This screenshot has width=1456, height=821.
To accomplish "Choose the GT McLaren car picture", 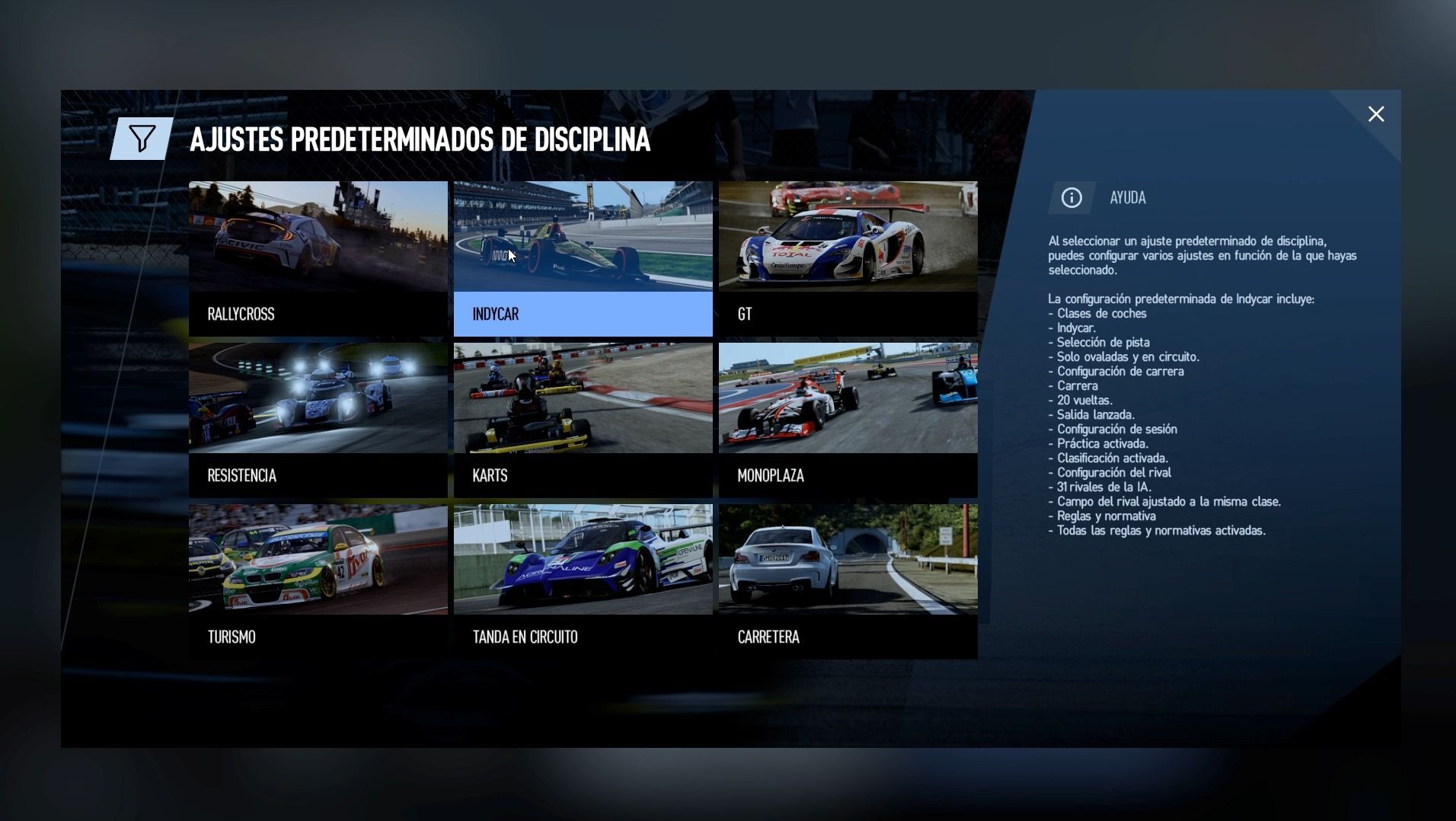I will [x=848, y=237].
